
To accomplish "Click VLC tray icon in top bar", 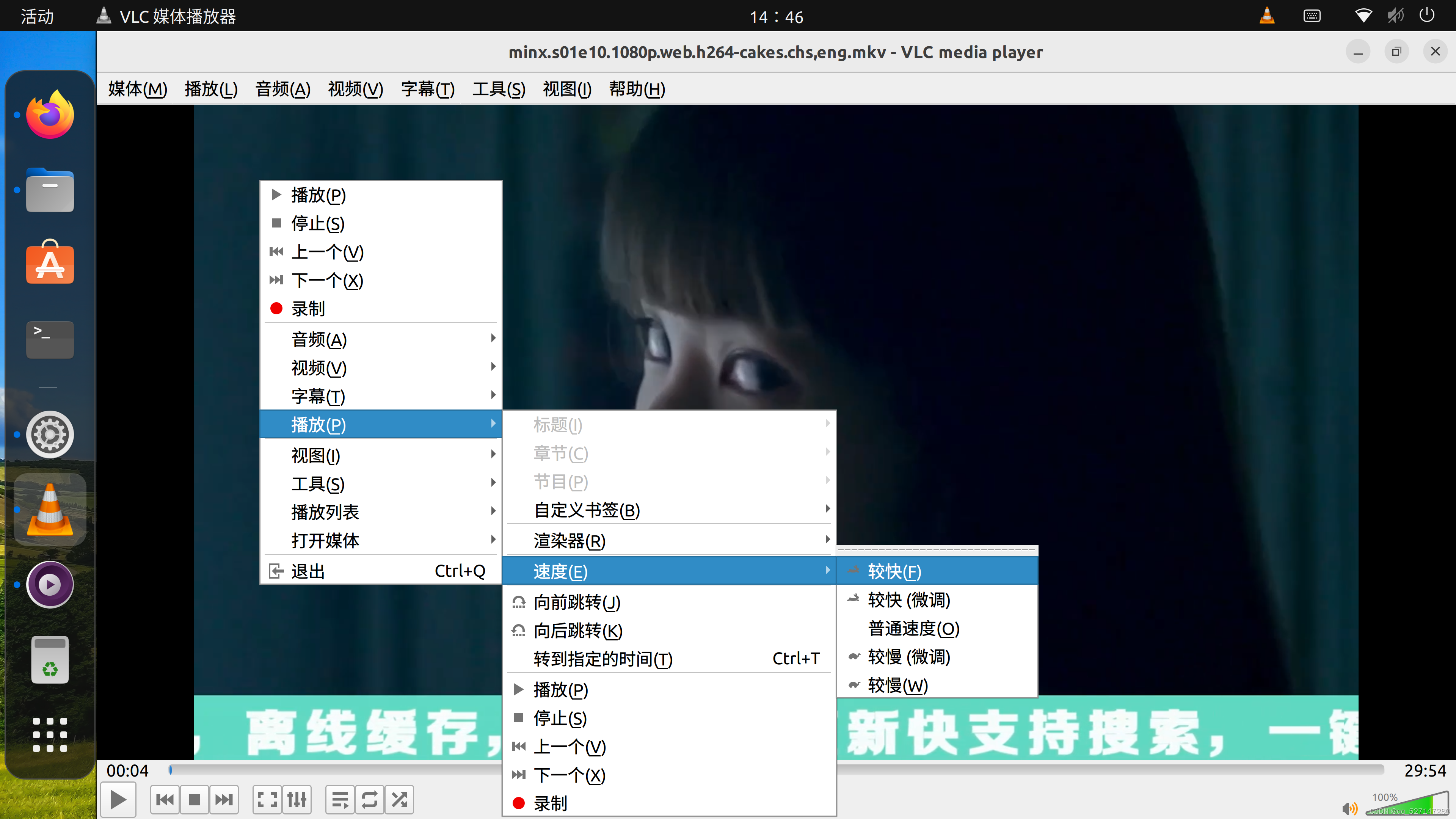I will [1267, 15].
